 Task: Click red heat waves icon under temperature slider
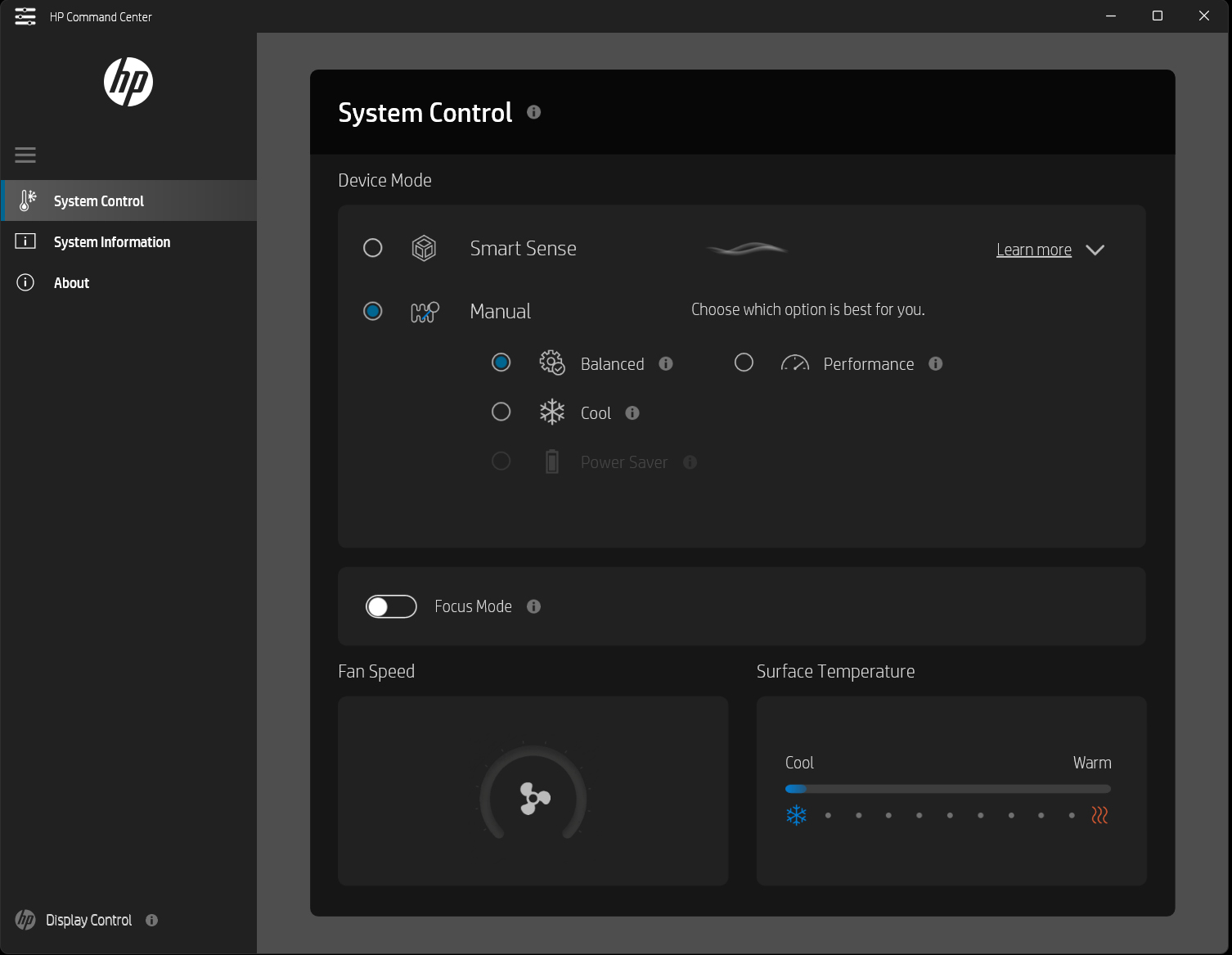tap(1100, 815)
